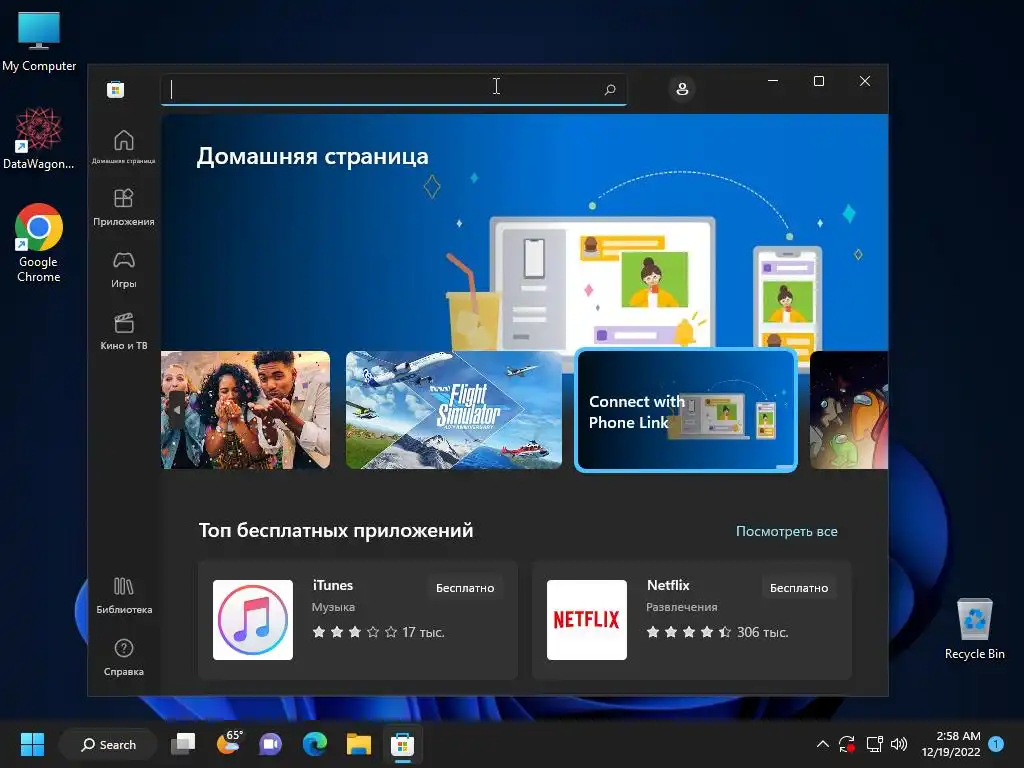The height and width of the screenshot is (768, 1024).
Task: Click the iTunes app title text
Action: [332, 585]
